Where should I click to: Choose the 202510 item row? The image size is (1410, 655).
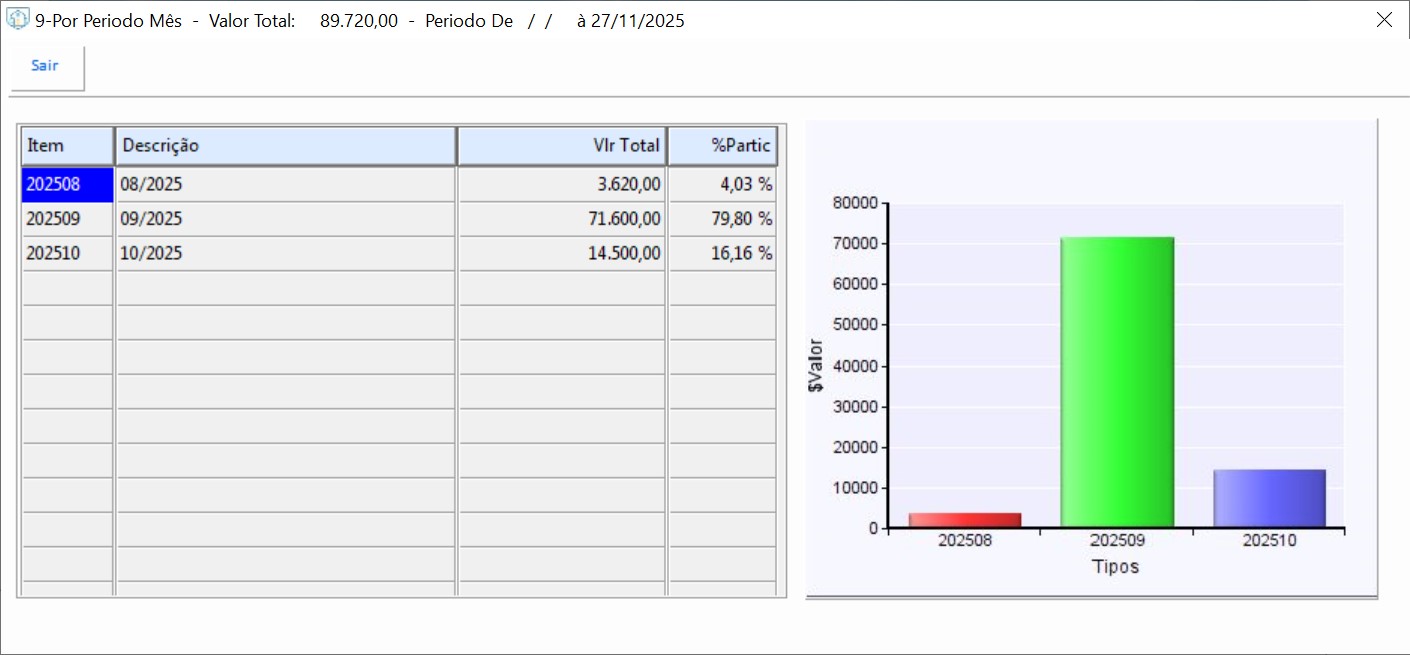[x=67, y=254]
